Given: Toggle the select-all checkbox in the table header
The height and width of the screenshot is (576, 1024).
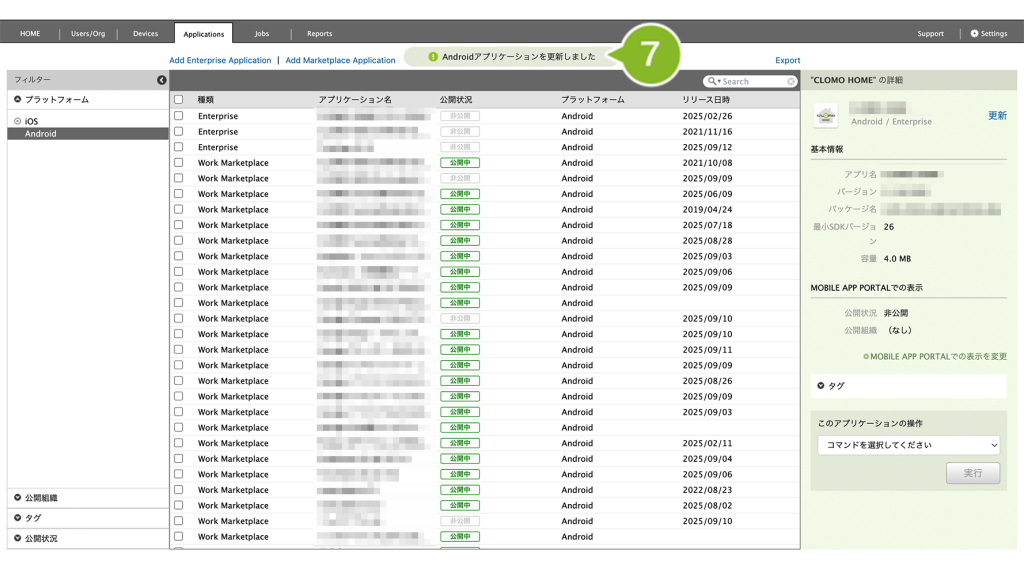Looking at the screenshot, I should 179,100.
